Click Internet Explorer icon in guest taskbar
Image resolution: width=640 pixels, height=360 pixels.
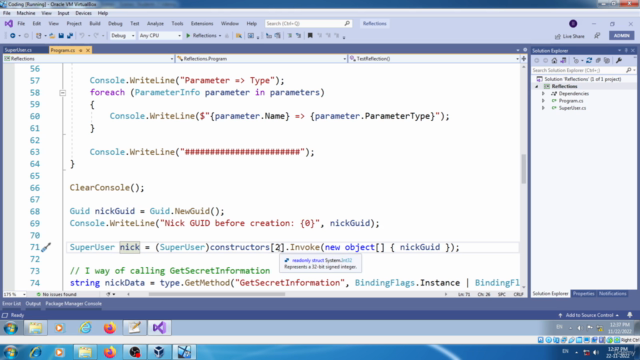[85, 328]
